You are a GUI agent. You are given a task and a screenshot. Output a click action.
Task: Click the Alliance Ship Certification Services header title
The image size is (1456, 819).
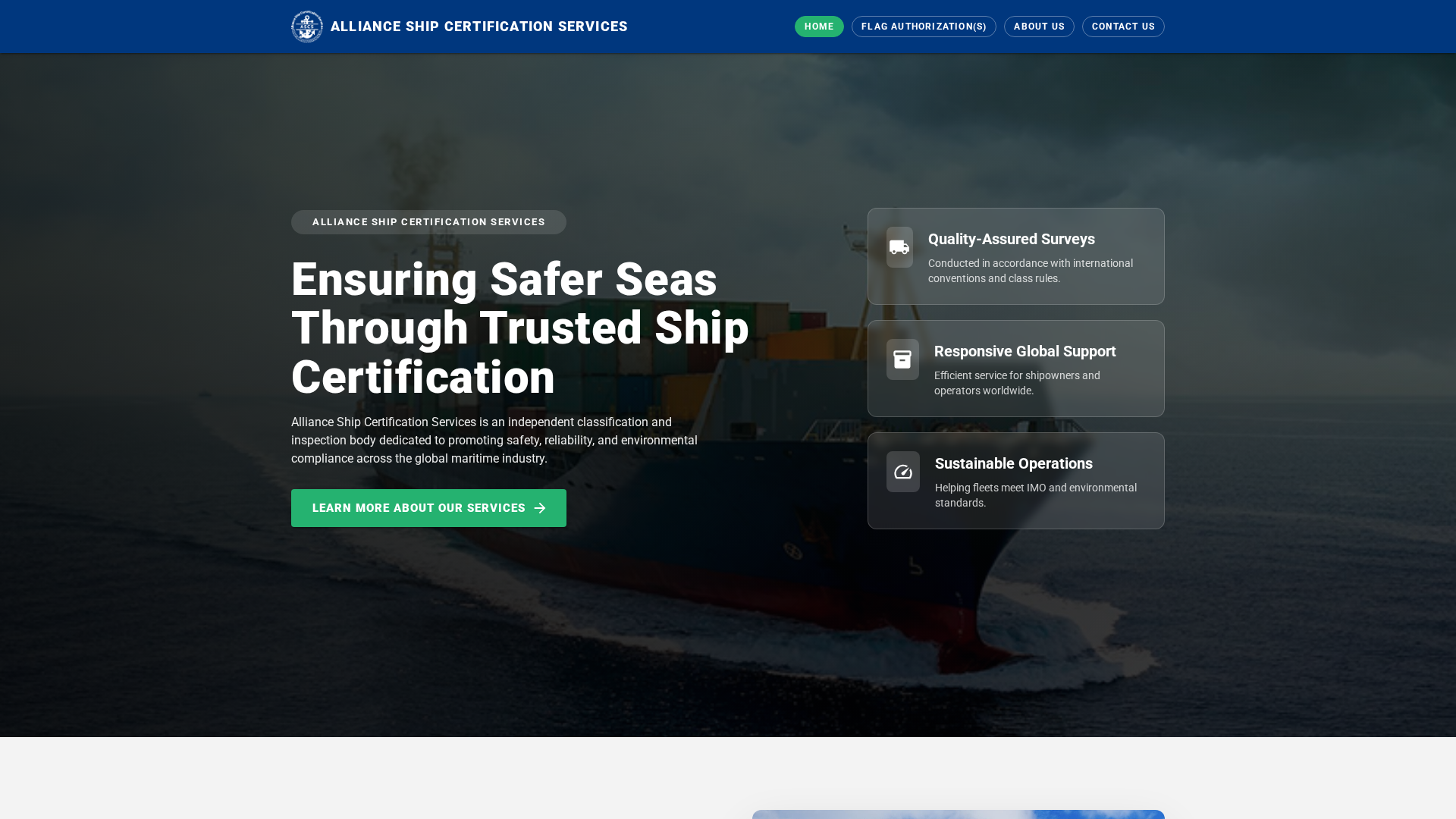click(479, 27)
